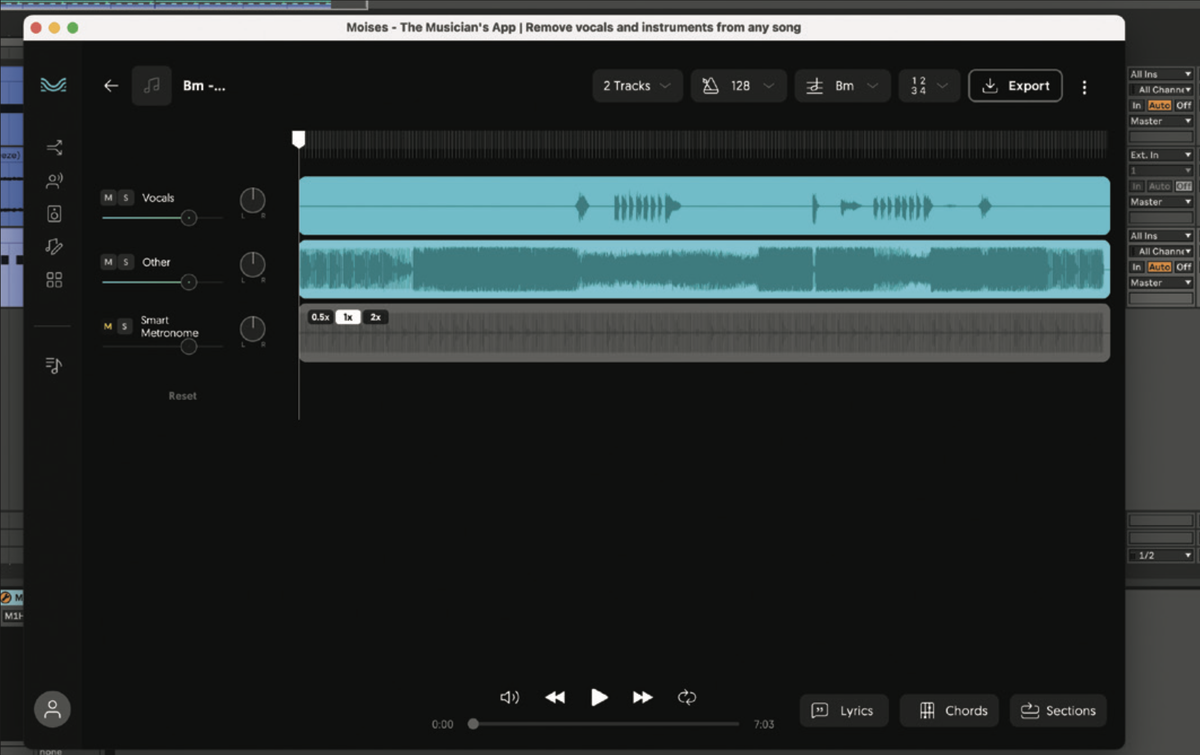Open the splitter tool from the sidebar

52,146
